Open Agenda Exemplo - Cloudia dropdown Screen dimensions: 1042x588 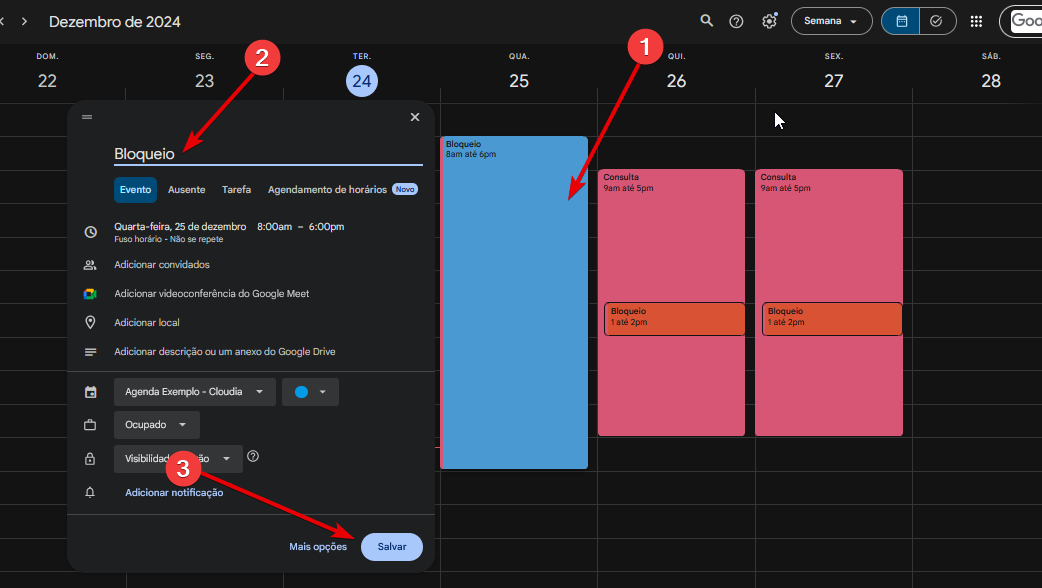point(195,392)
